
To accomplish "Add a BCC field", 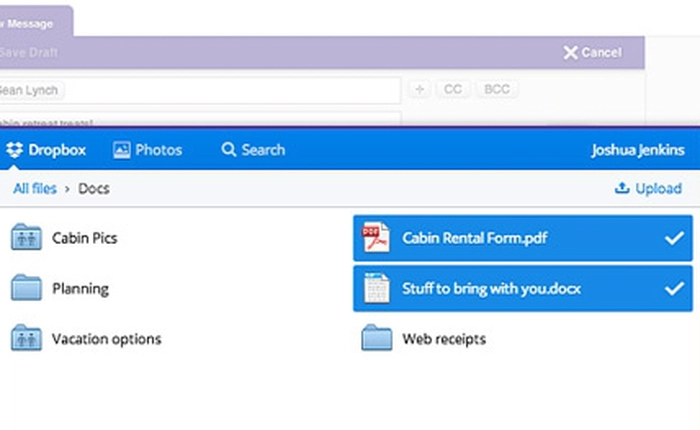I will (x=497, y=89).
